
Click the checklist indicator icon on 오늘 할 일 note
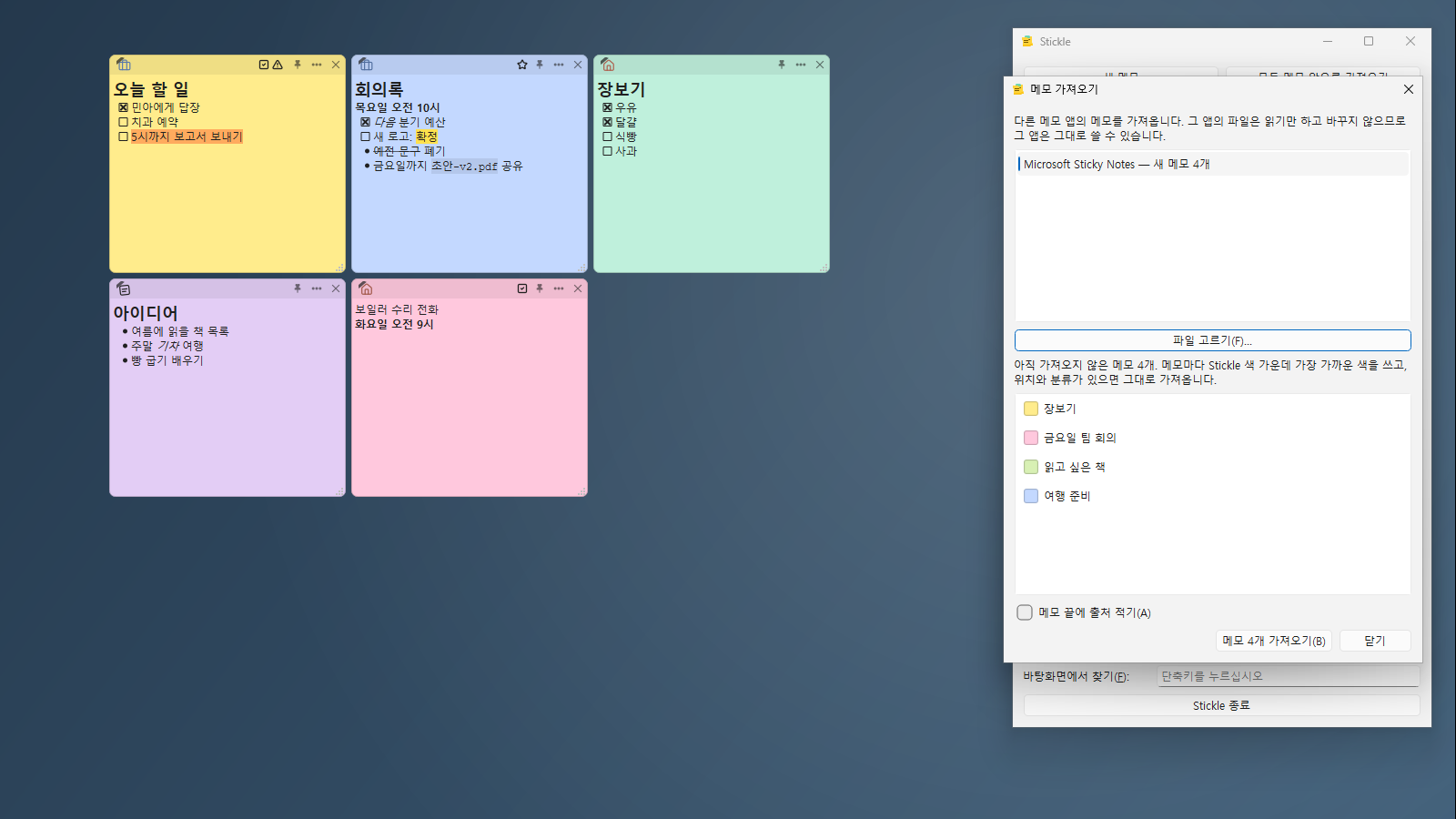coord(264,65)
